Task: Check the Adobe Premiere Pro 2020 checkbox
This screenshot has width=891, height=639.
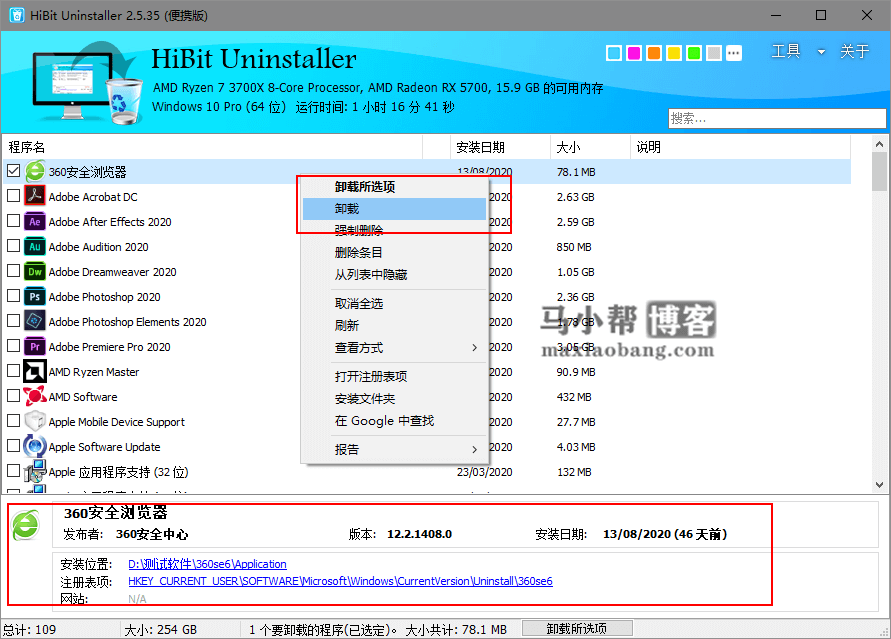Action: coord(14,345)
